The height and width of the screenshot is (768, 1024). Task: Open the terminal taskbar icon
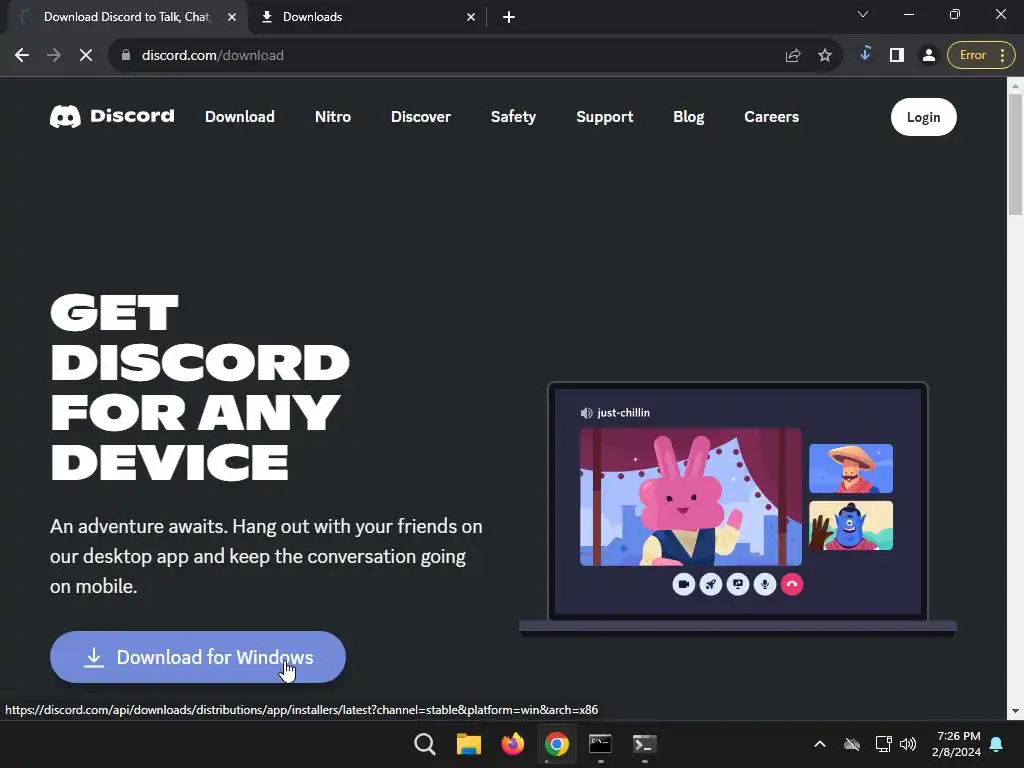(645, 744)
